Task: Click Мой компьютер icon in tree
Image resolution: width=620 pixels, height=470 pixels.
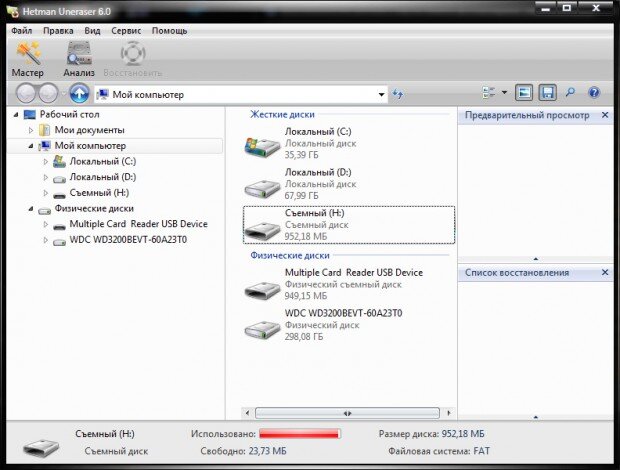Action: point(45,146)
